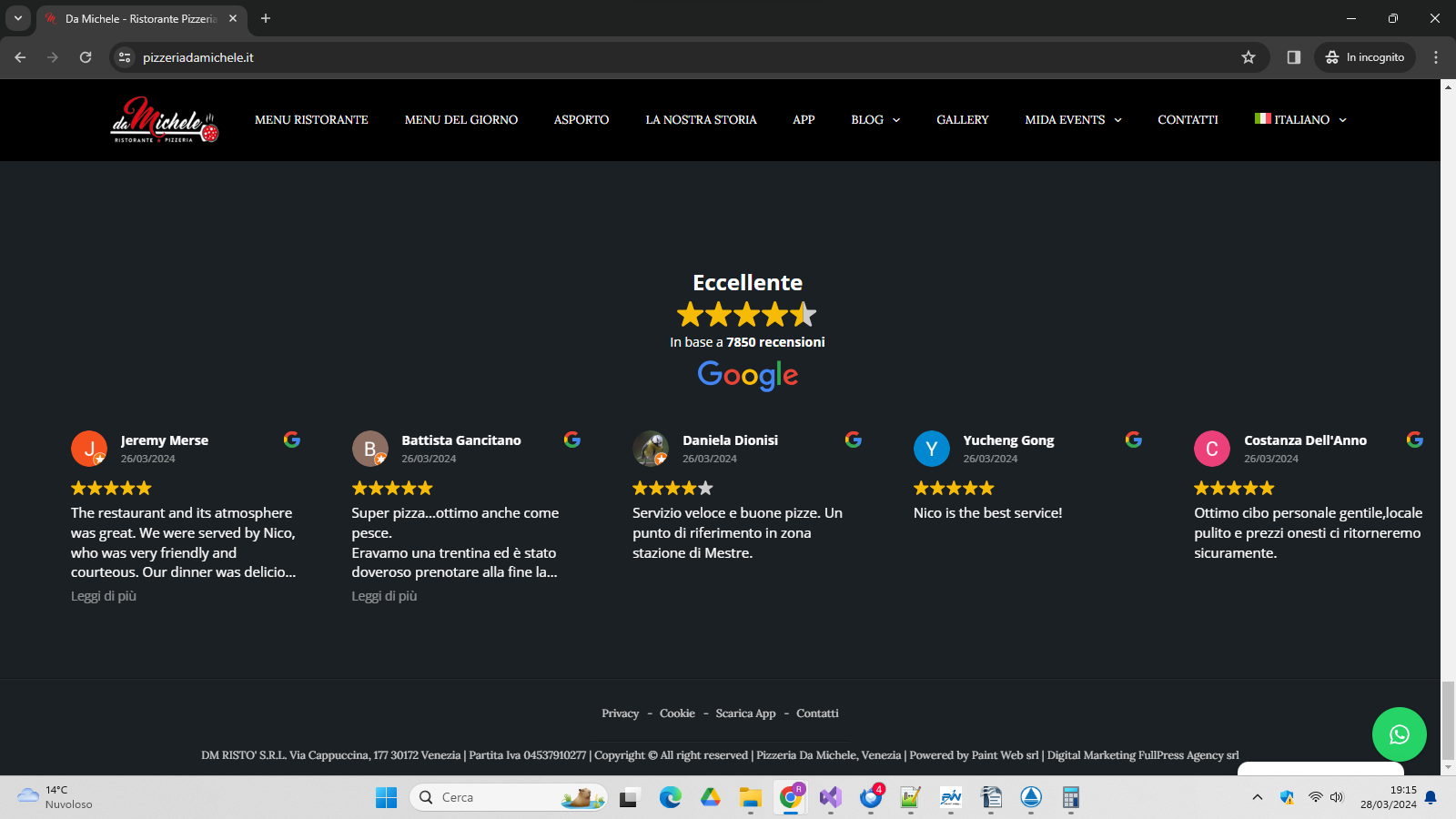Click the browser address bar
The width and height of the screenshot is (1456, 819).
637,57
